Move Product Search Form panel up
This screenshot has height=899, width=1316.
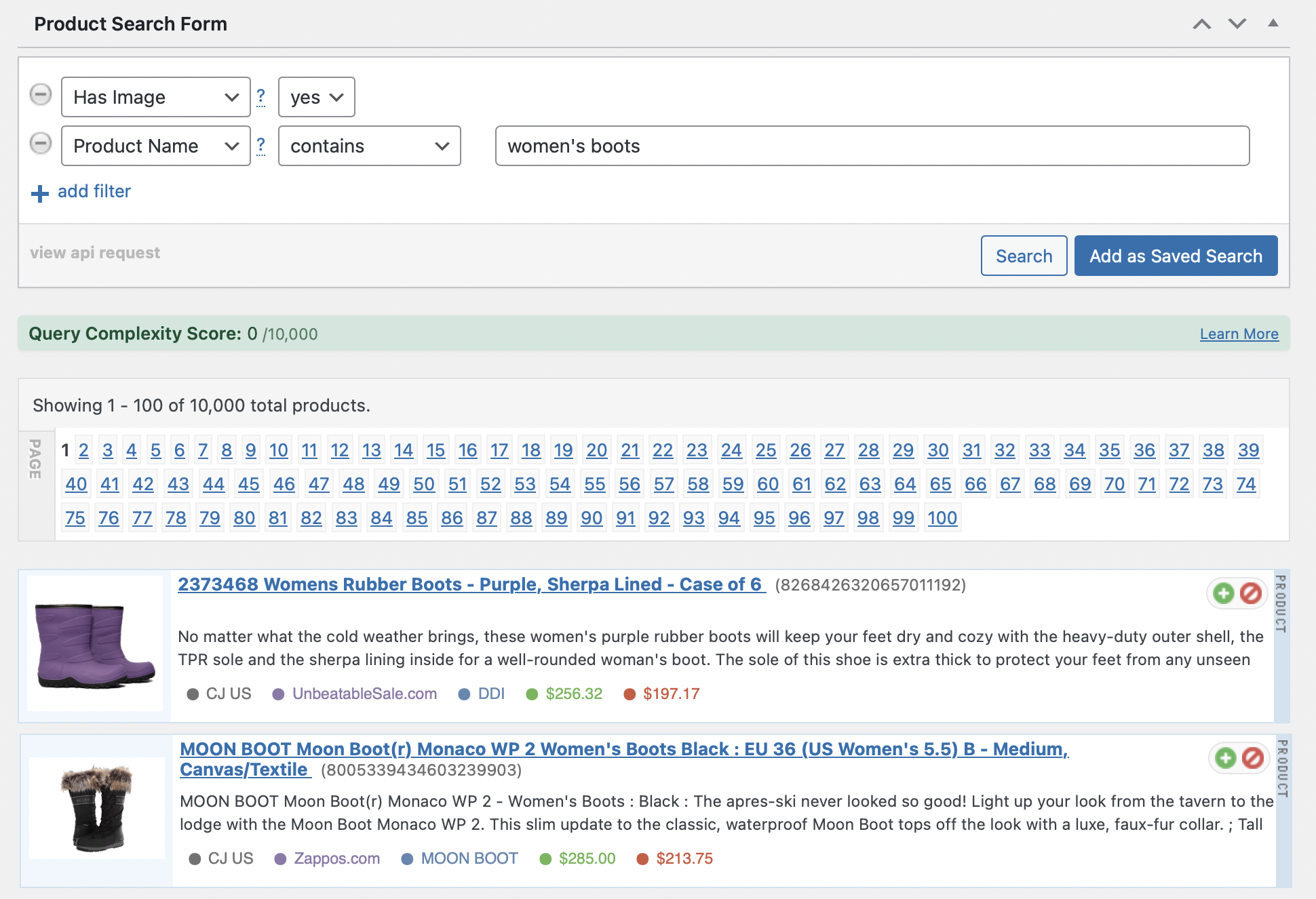[x=1201, y=24]
